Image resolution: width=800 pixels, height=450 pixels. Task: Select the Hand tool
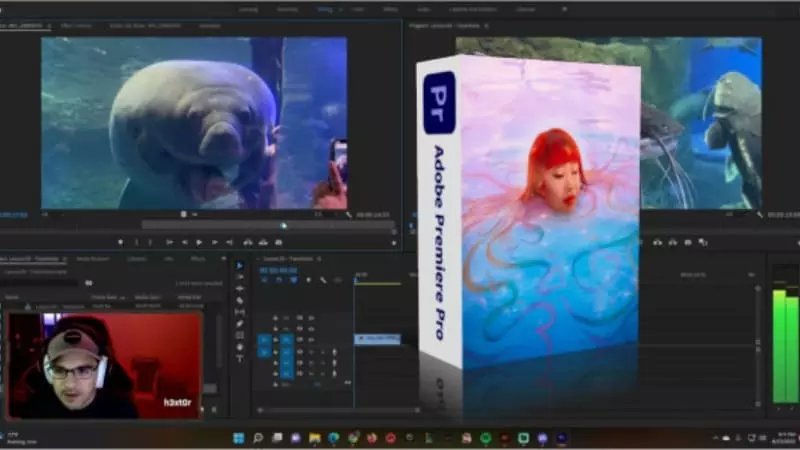tap(240, 347)
